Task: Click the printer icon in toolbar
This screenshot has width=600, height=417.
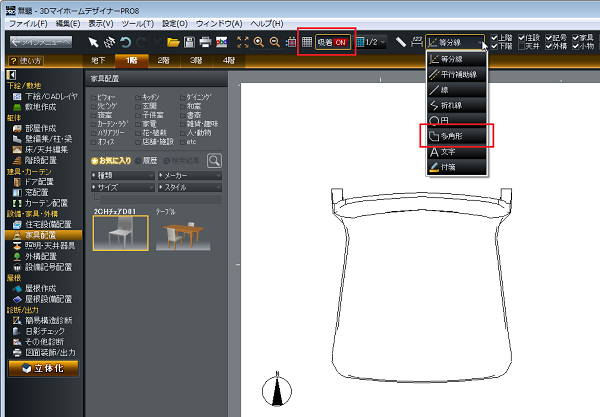Action: (205, 42)
